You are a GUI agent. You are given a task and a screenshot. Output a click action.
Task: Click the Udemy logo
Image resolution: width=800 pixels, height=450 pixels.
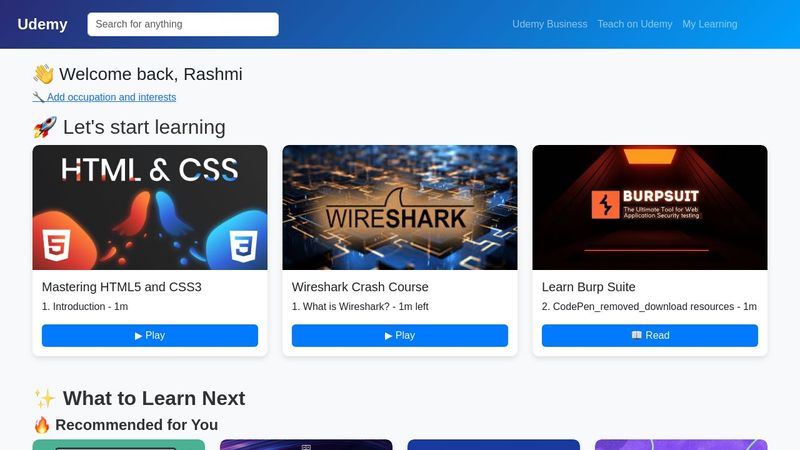[42, 24]
